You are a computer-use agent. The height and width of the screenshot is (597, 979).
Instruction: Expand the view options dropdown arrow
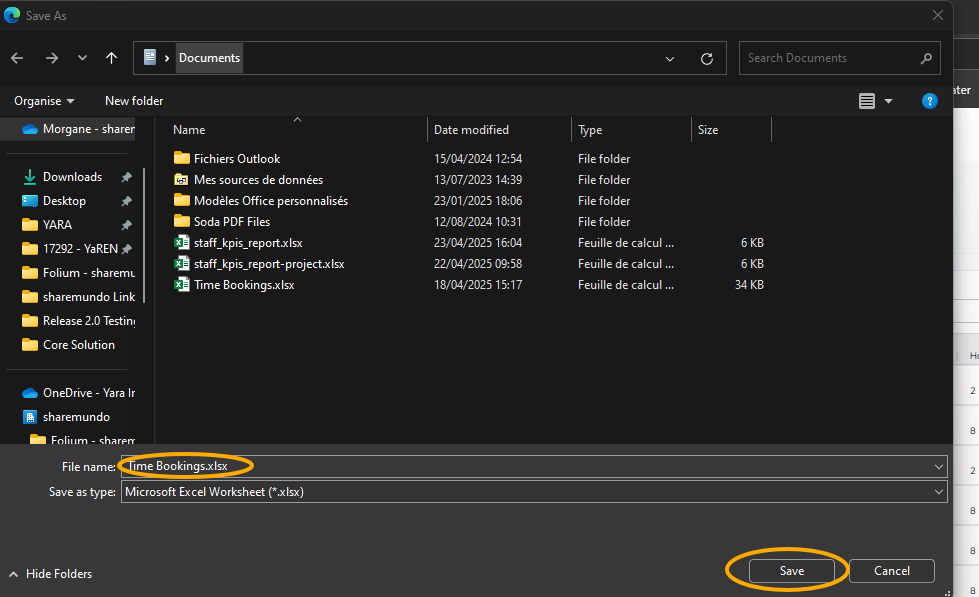click(x=889, y=101)
